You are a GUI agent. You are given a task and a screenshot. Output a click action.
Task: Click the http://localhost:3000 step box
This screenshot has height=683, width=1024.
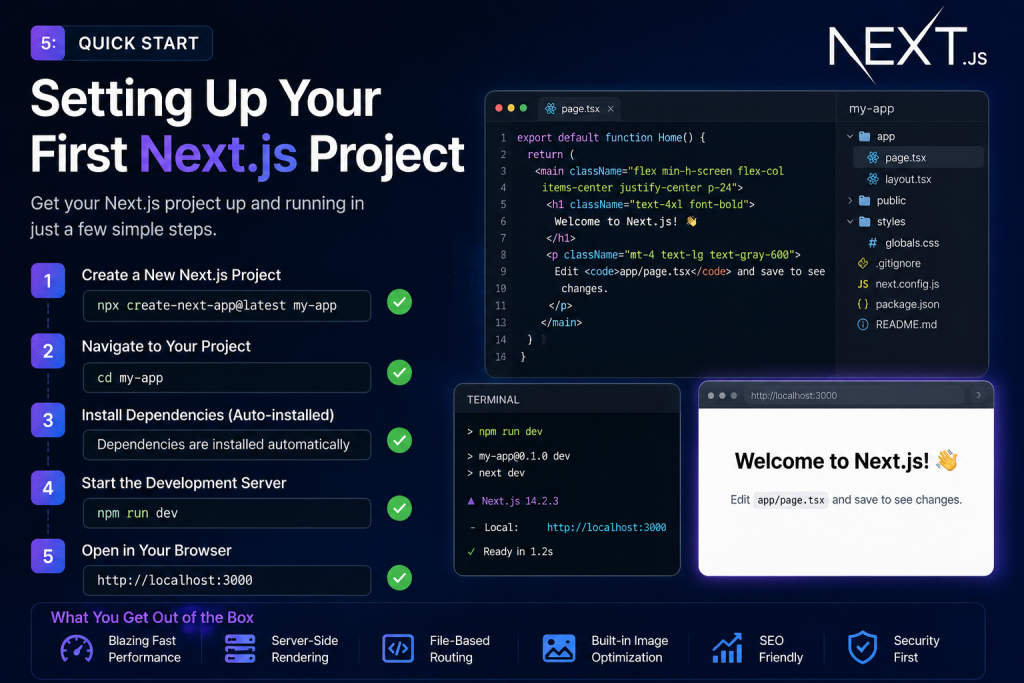point(227,580)
